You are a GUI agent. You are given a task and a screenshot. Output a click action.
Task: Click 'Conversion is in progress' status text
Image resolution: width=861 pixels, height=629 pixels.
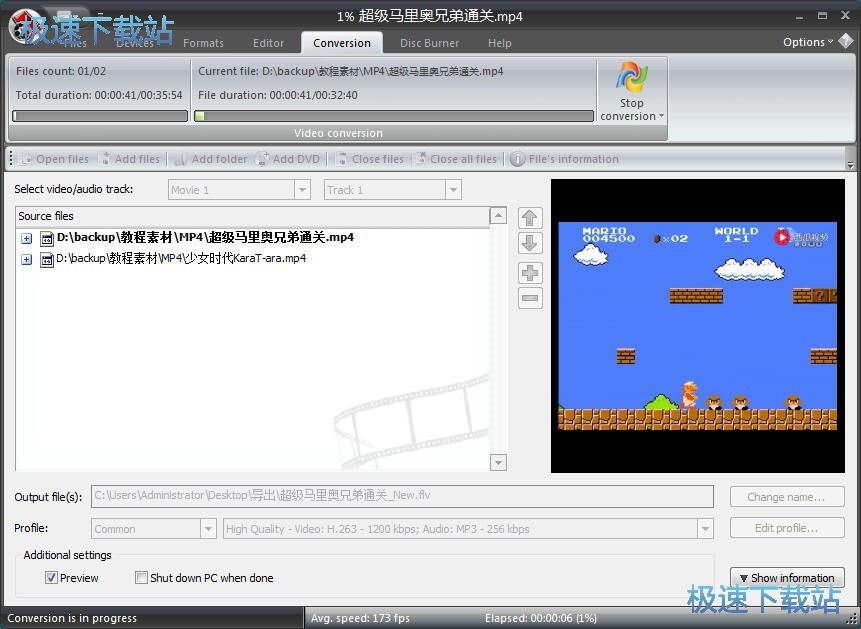[72, 618]
